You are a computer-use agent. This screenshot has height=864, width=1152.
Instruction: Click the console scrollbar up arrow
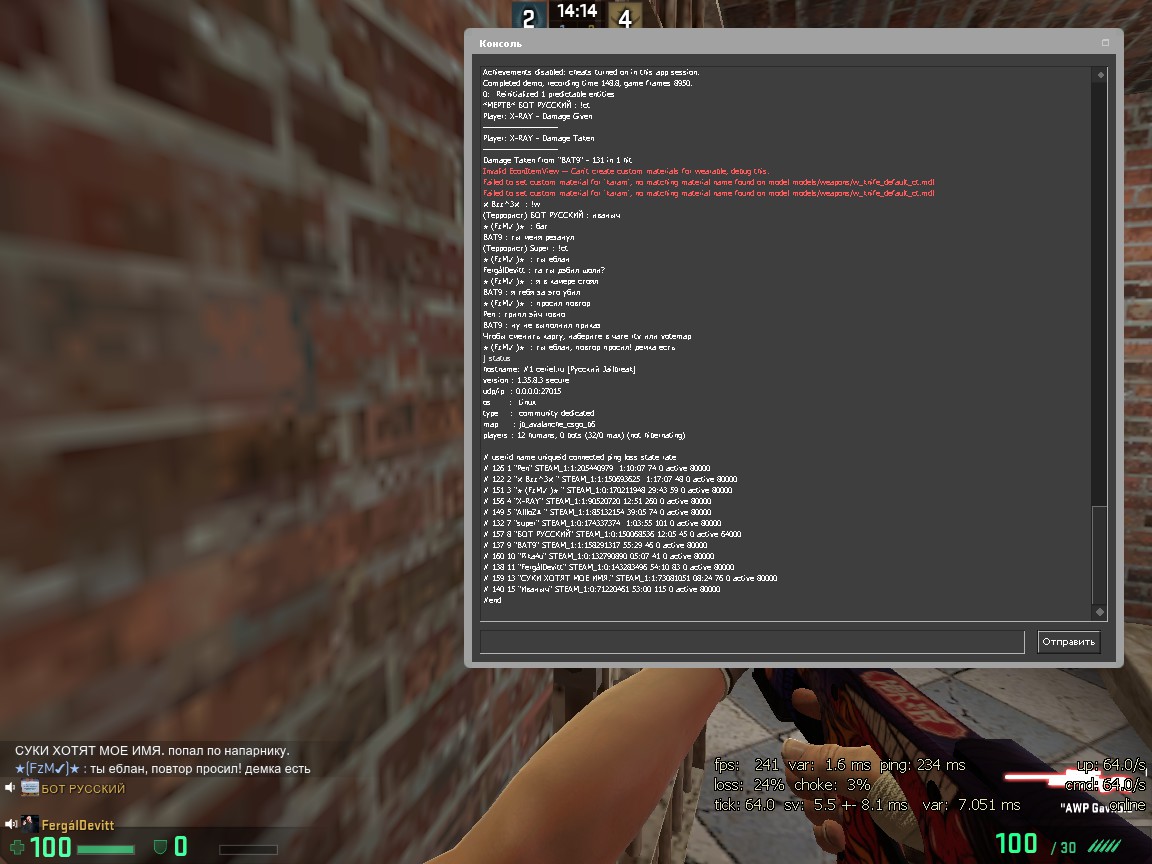(x=1100, y=75)
